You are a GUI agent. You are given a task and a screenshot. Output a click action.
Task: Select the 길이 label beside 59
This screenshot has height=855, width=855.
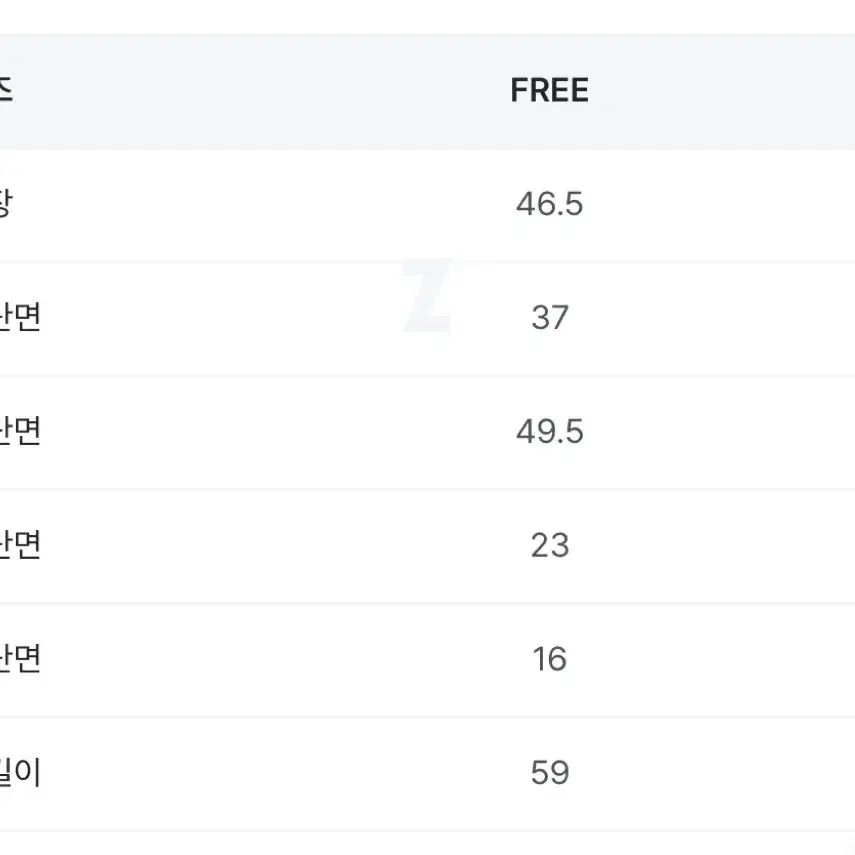20,772
